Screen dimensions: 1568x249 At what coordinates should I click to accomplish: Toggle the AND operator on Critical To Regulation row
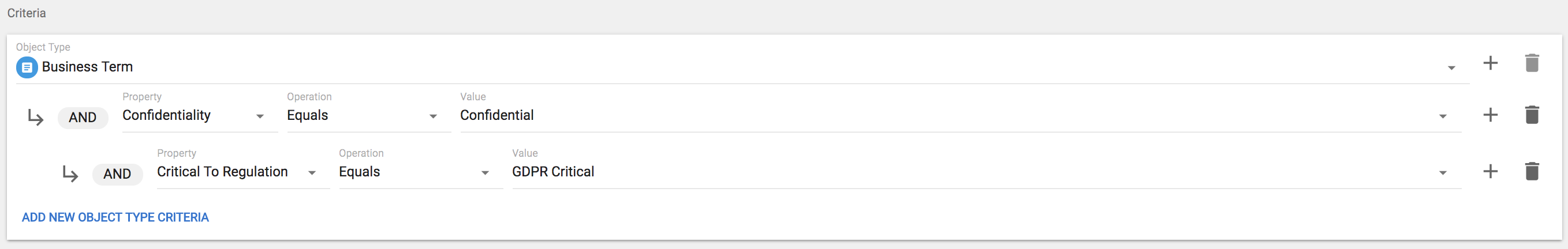[117, 173]
